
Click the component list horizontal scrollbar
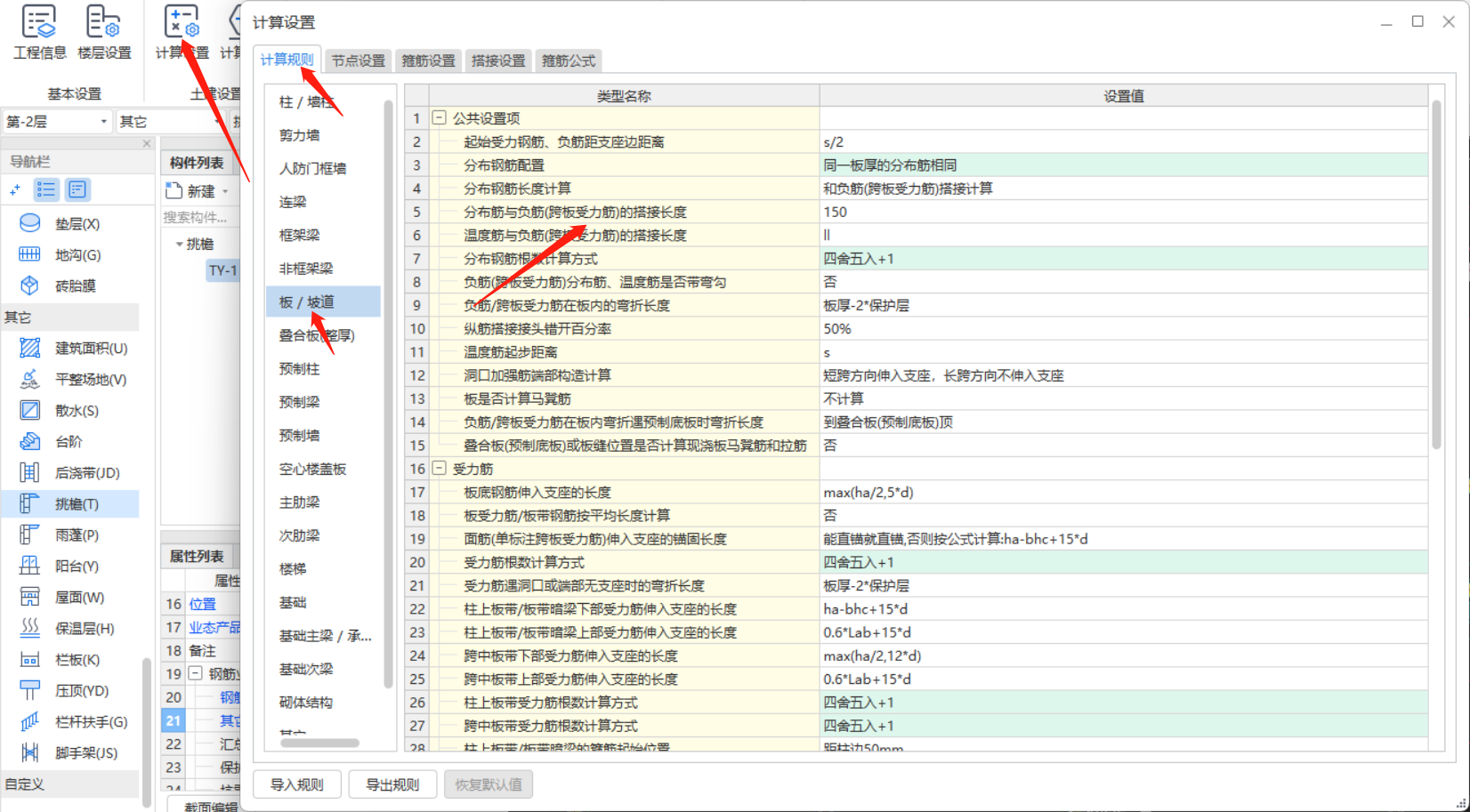click(x=319, y=743)
